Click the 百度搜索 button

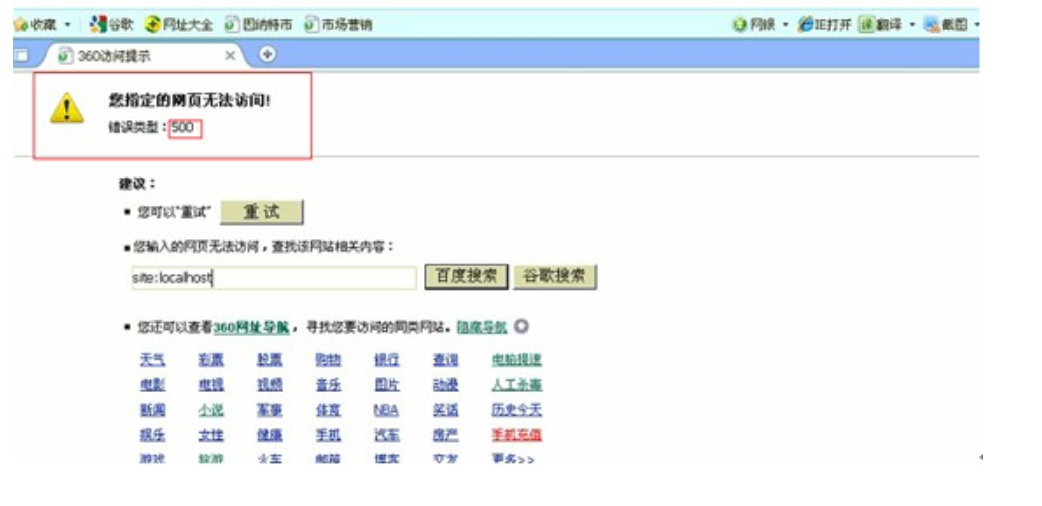coord(467,277)
